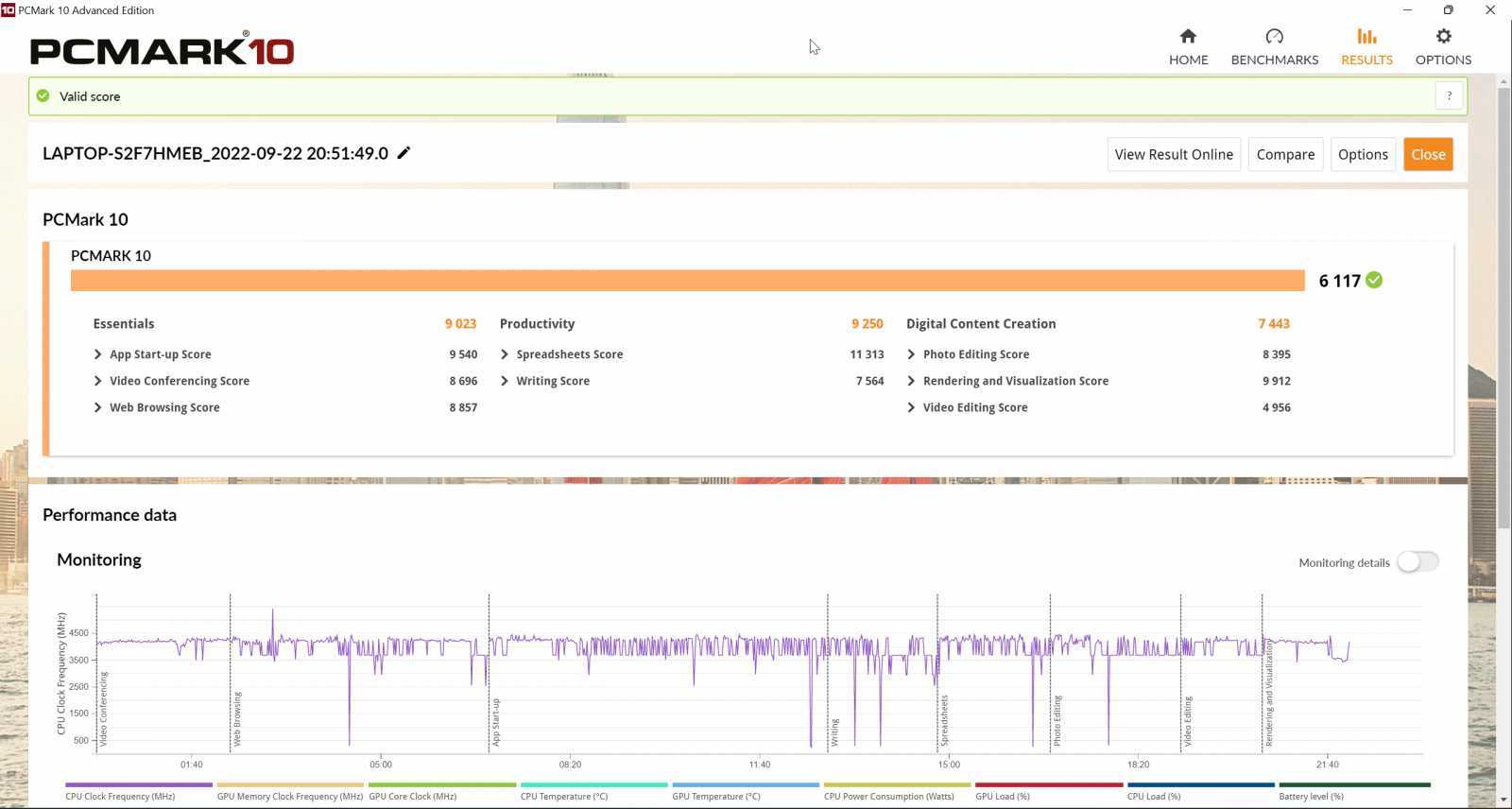Maximize or restore the PCMark window

point(1448,10)
